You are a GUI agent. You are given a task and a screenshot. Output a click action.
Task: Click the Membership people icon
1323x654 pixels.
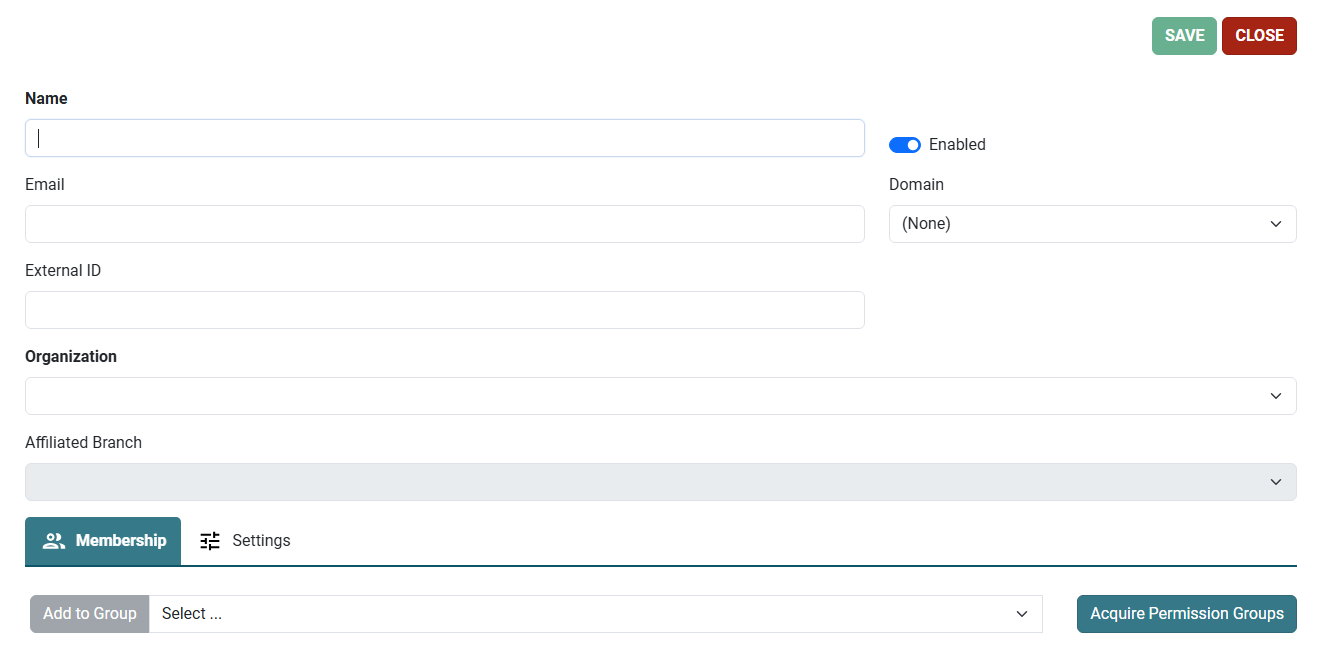pyautogui.click(x=54, y=541)
